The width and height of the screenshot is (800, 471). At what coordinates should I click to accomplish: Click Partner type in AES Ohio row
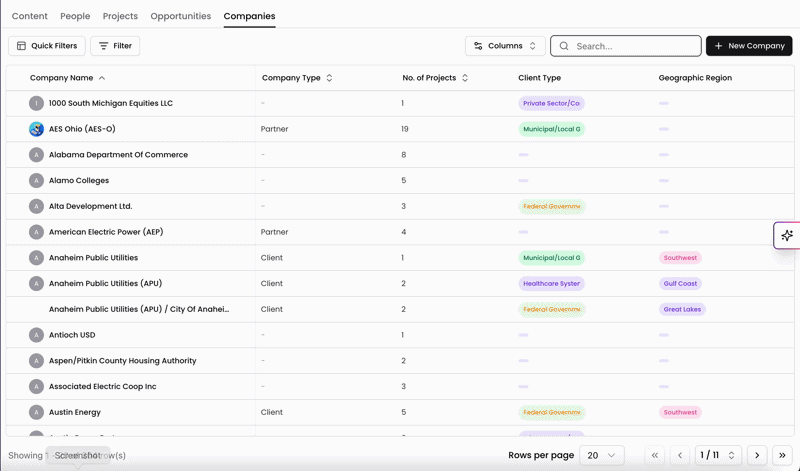point(274,129)
